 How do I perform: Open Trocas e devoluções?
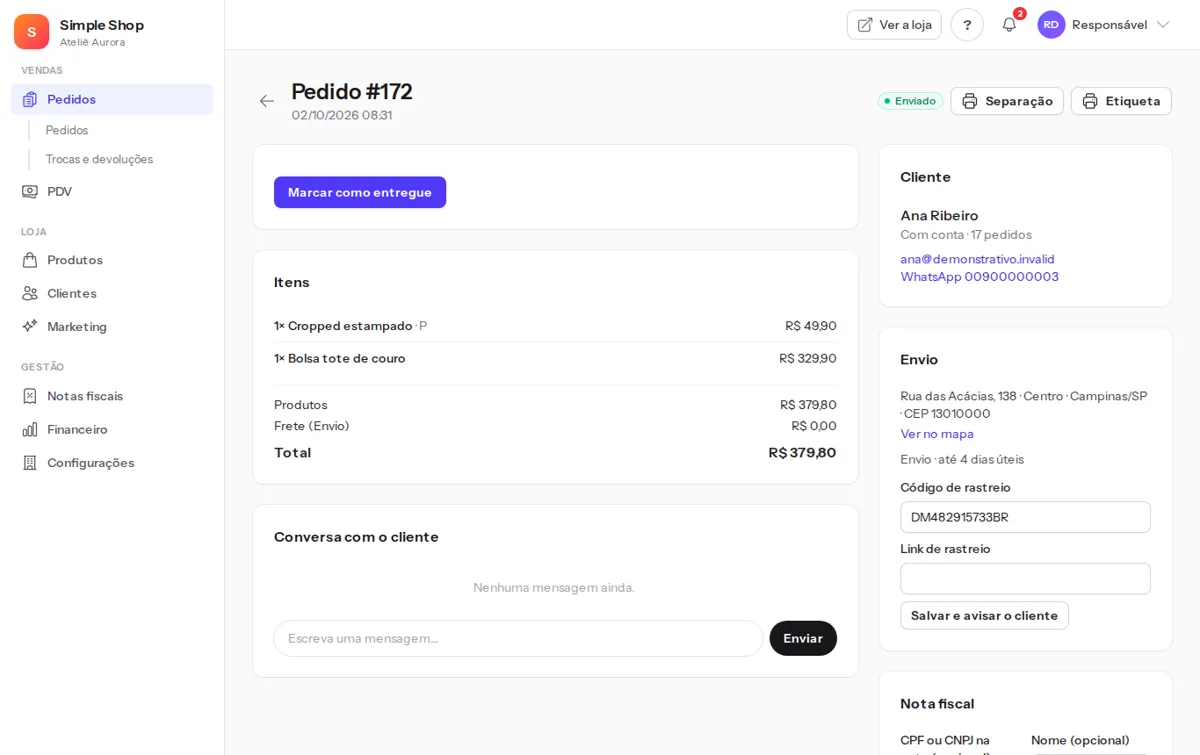pyautogui.click(x=99, y=159)
